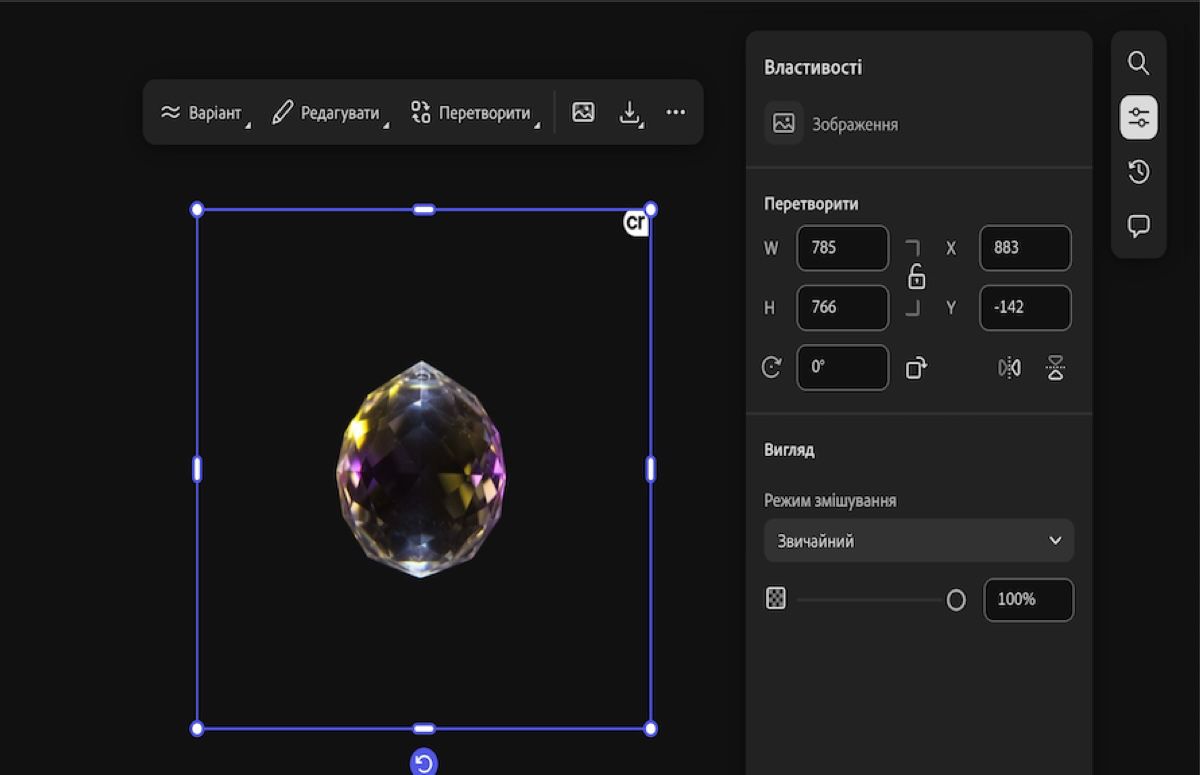Click the left-middle edge selection handle
Screen dimensions: 1200x775
(197, 469)
